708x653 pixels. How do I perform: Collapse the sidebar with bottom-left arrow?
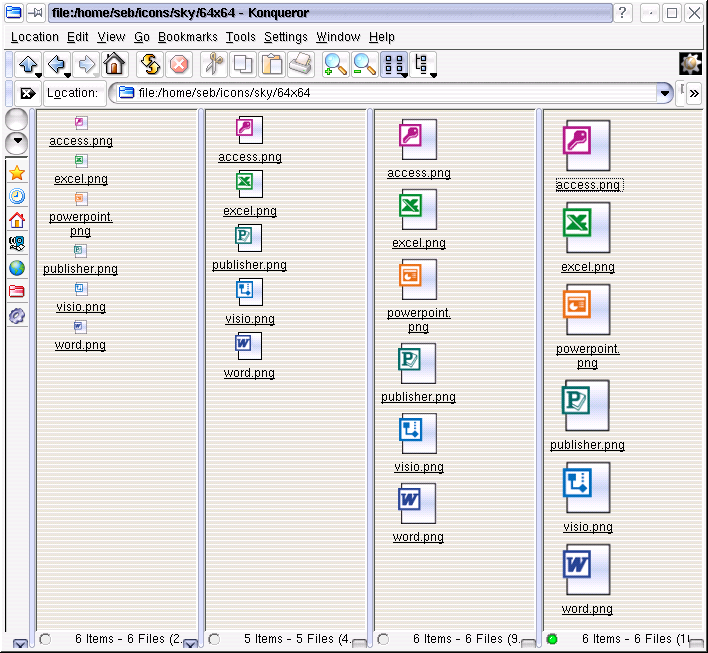(20, 644)
